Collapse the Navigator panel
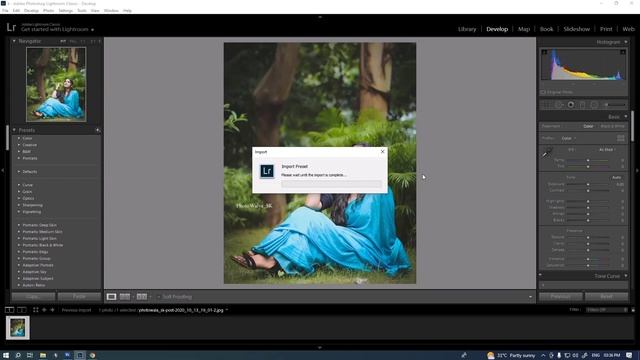This screenshot has height=360, width=640. pos(14,41)
